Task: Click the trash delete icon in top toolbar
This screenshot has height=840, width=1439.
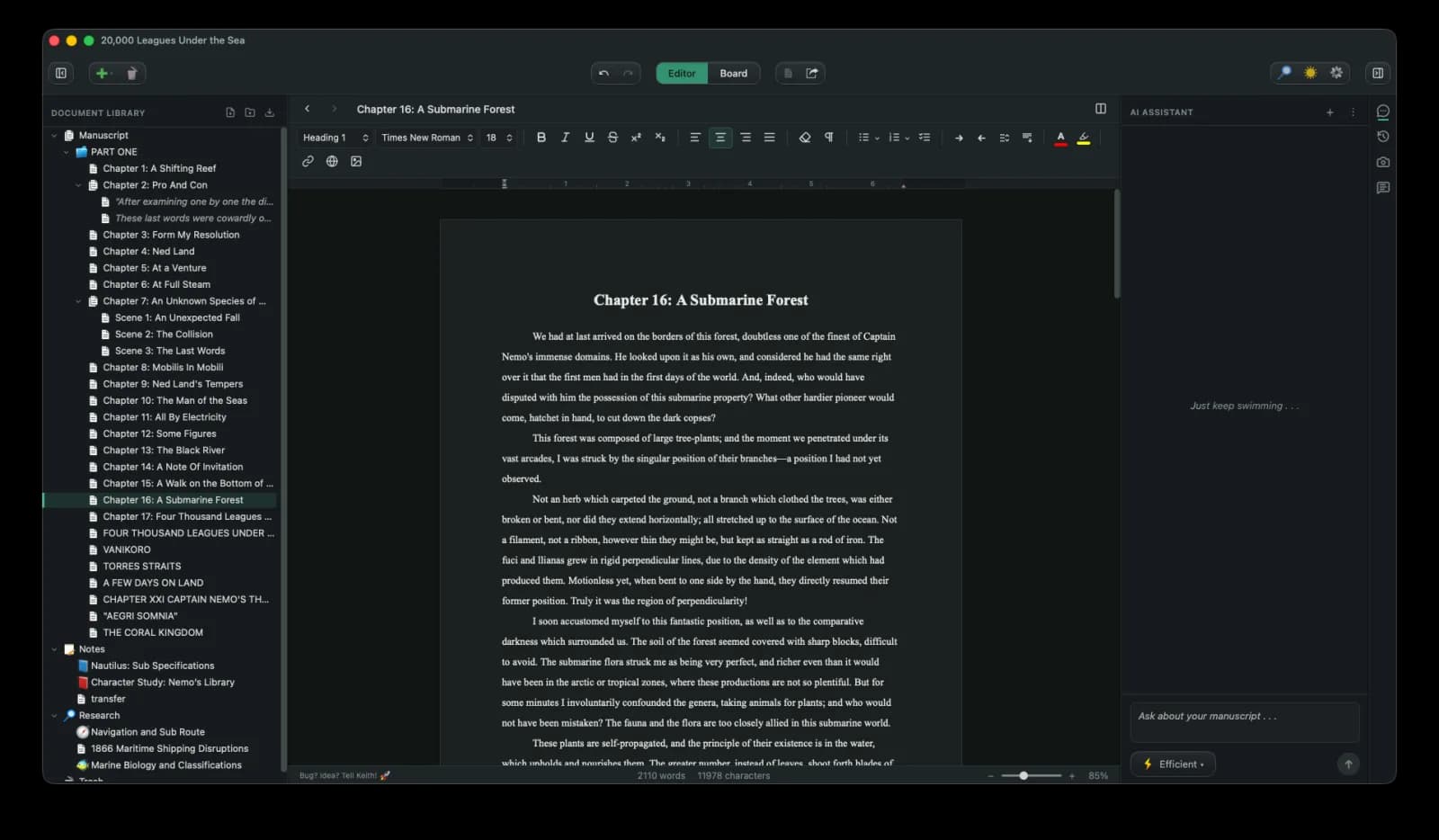Action: [x=131, y=73]
